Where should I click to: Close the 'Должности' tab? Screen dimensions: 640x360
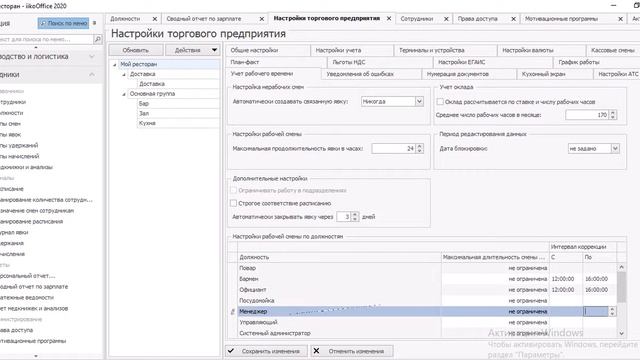tap(155, 19)
